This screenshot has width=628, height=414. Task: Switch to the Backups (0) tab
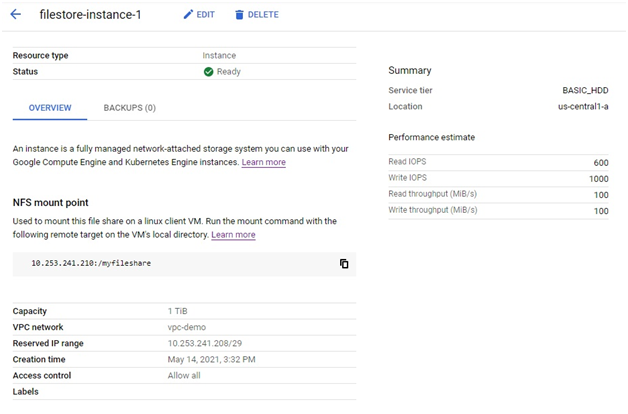(x=129, y=108)
